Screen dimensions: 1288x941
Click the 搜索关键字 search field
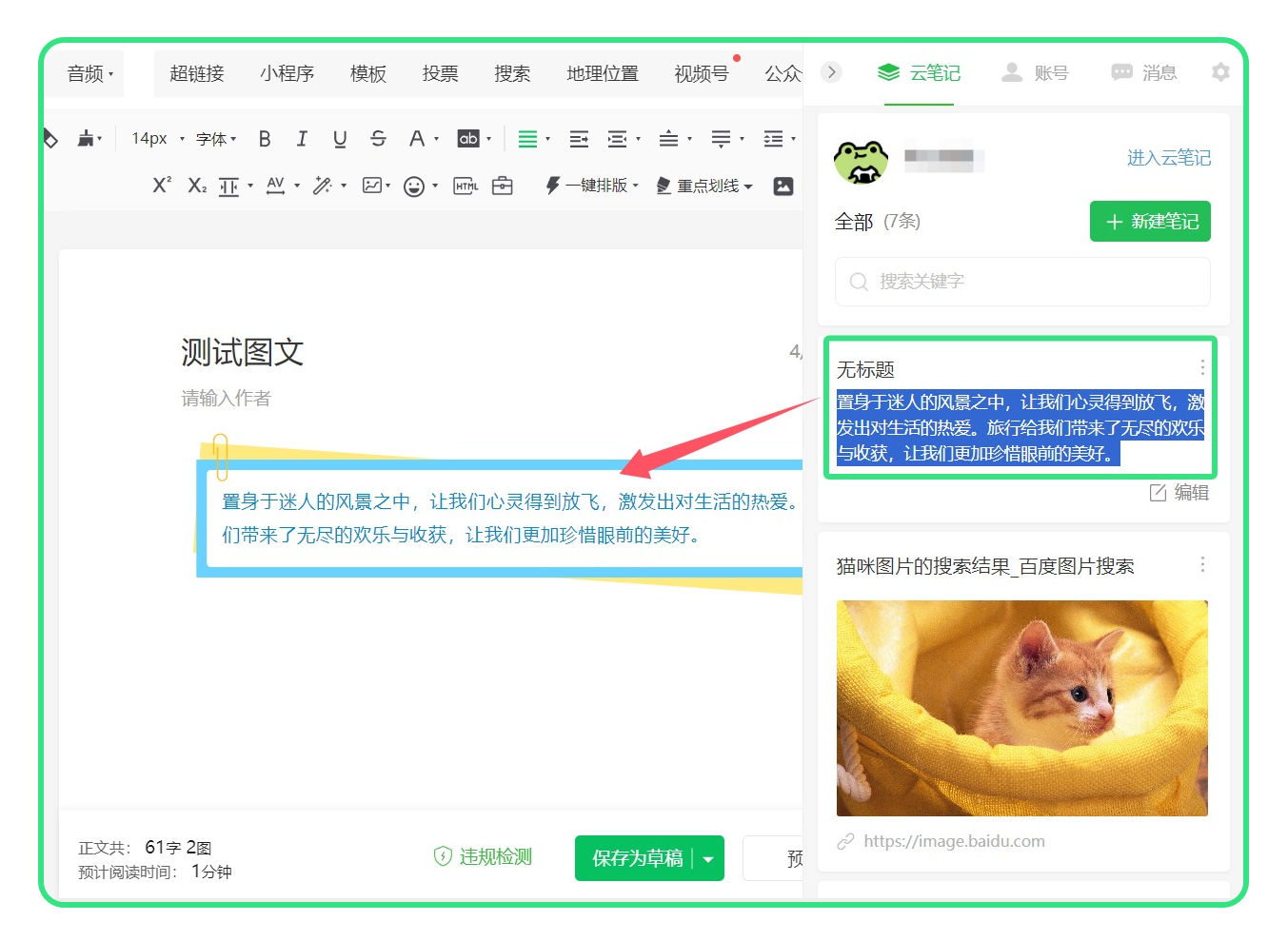[x=1022, y=282]
